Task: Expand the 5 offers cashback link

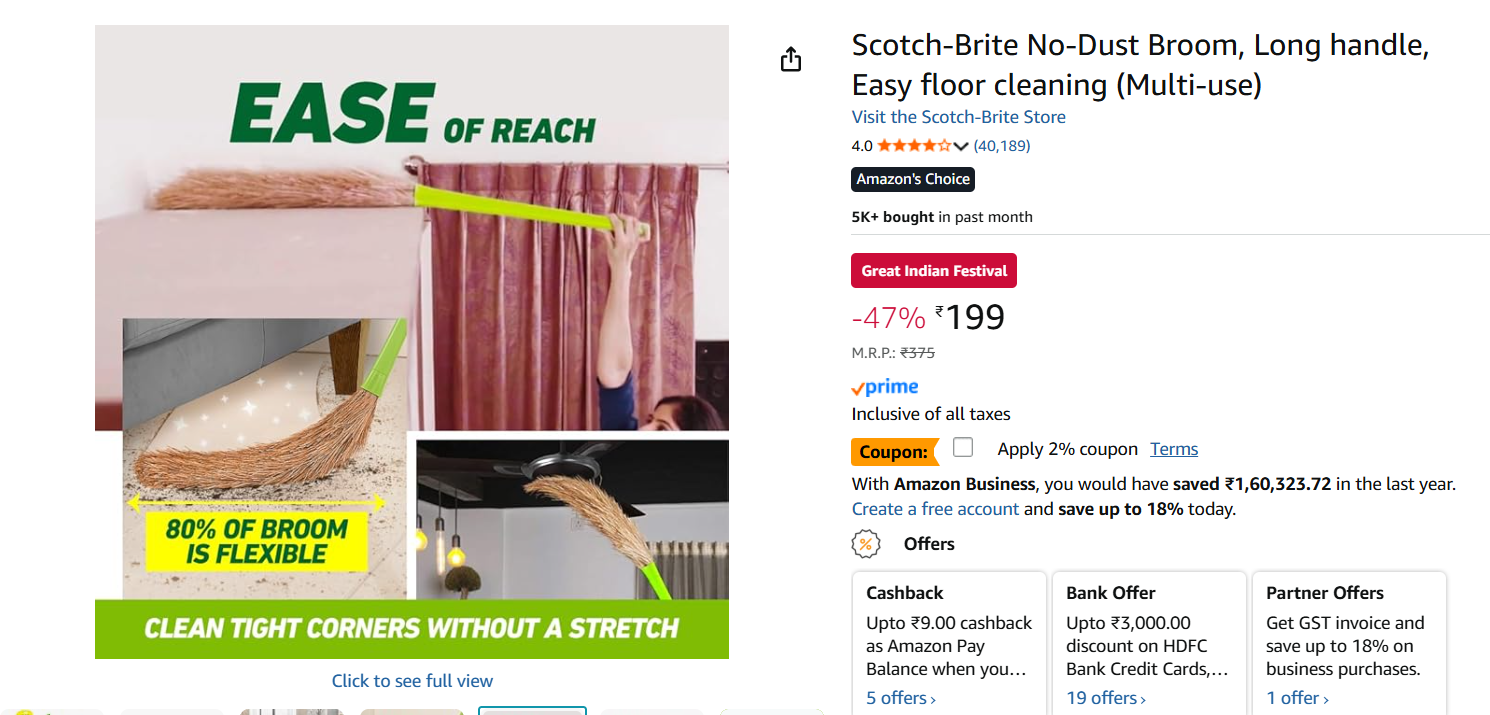Action: pos(901,698)
